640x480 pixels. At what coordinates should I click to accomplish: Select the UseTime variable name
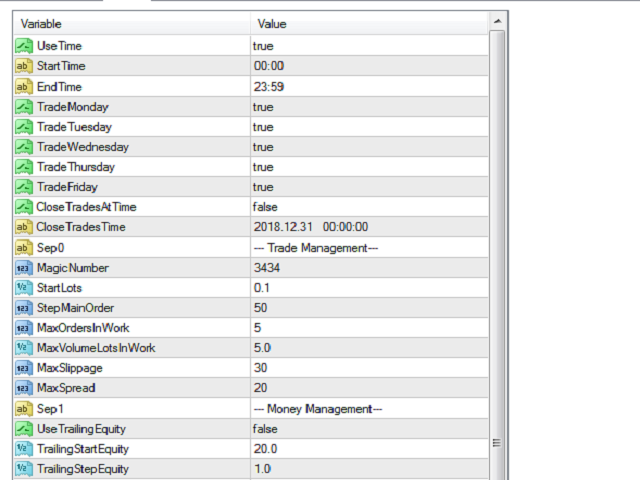pos(59,46)
